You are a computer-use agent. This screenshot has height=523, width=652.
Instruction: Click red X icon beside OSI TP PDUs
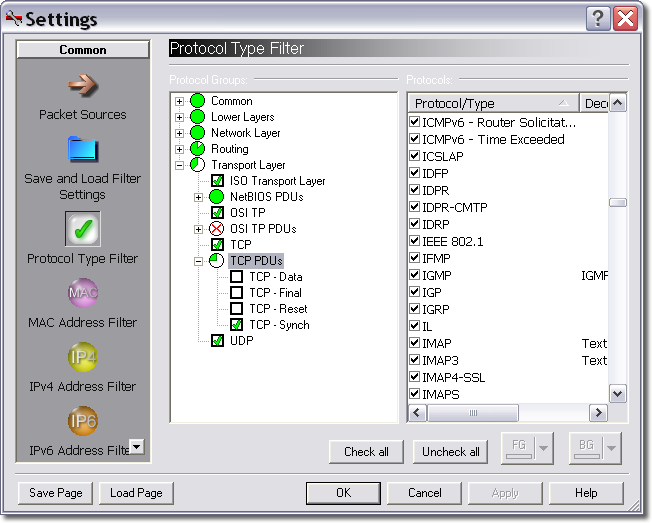[216, 229]
